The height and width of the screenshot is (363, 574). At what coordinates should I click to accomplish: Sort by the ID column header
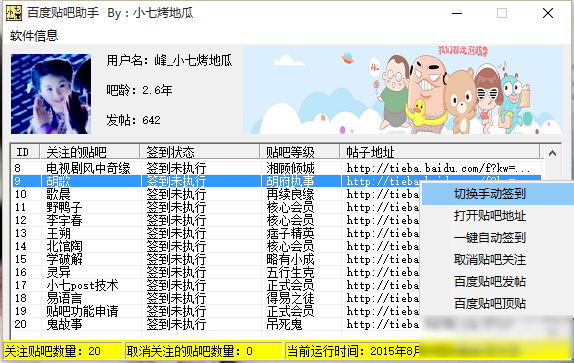click(x=26, y=152)
